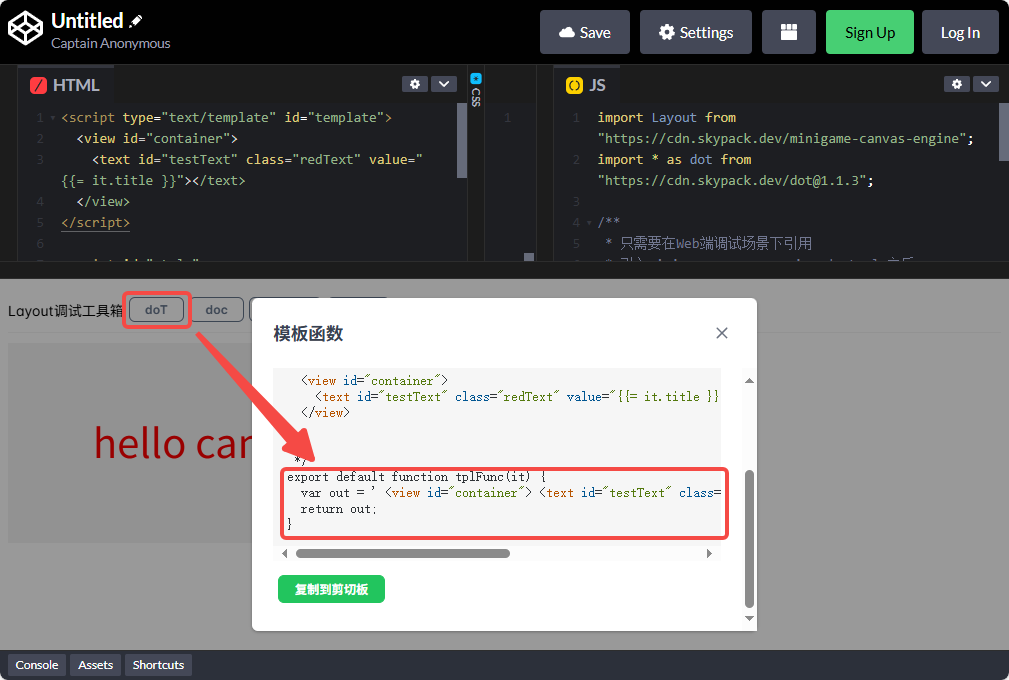Viewport: 1009px width, 680px height.
Task: Click the doT toolbox button
Action: [x=156, y=310]
